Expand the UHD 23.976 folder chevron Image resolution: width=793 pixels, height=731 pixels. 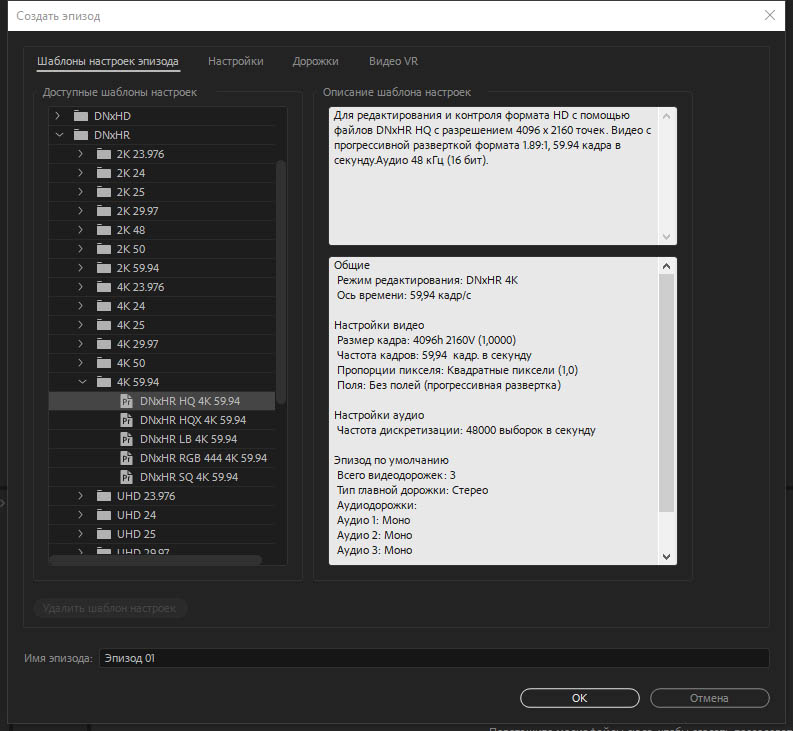click(80, 496)
